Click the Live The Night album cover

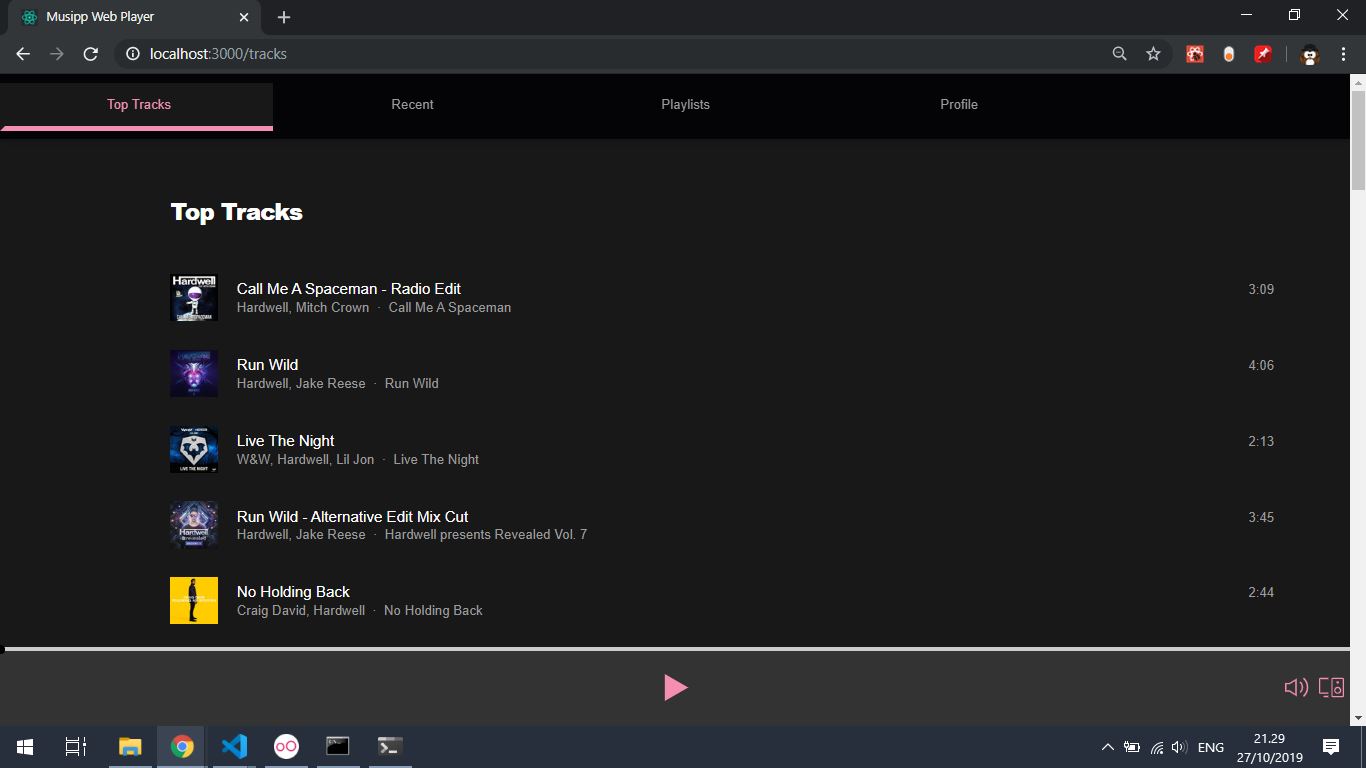(x=194, y=449)
